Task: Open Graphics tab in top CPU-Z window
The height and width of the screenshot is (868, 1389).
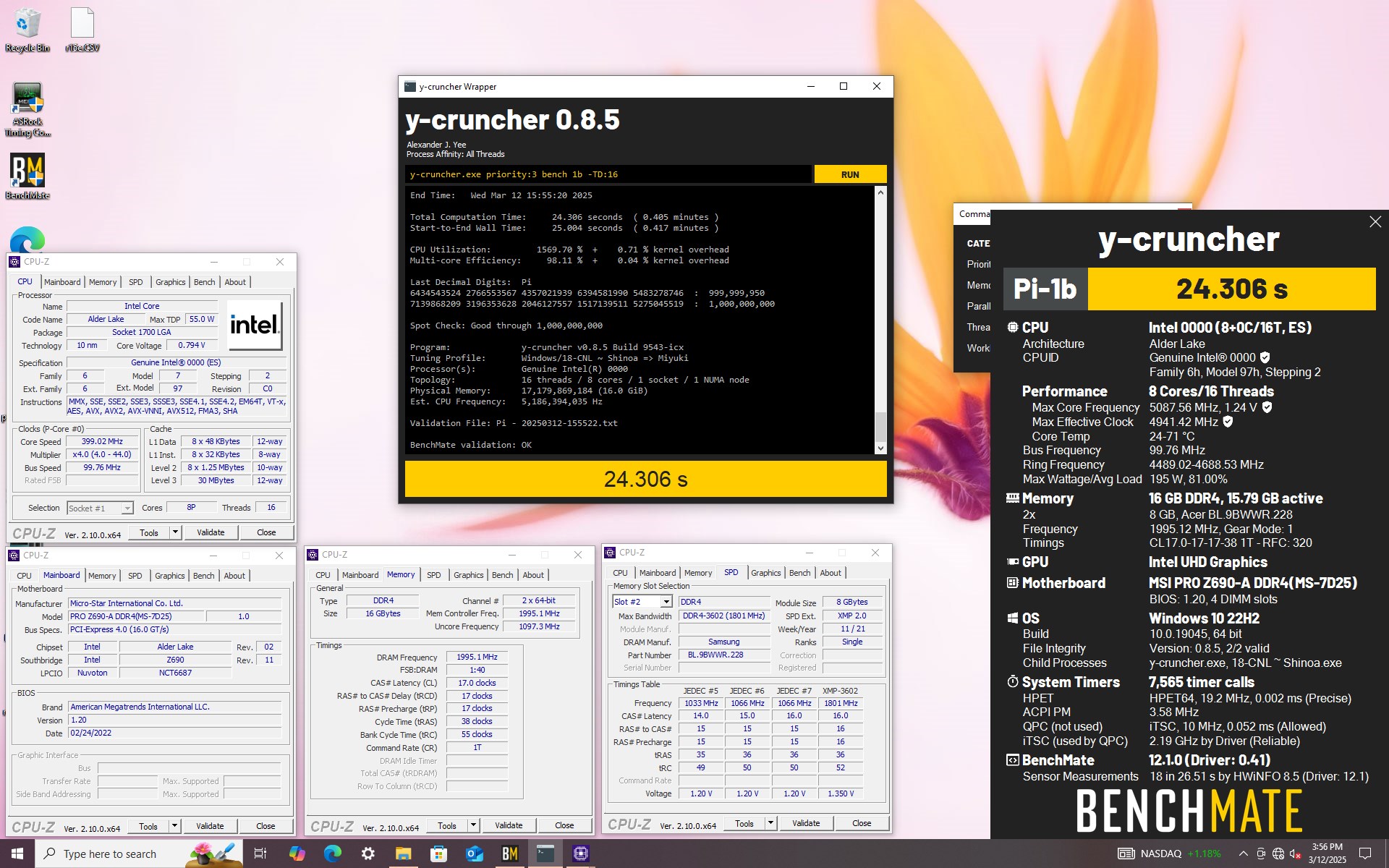Action: (x=171, y=282)
